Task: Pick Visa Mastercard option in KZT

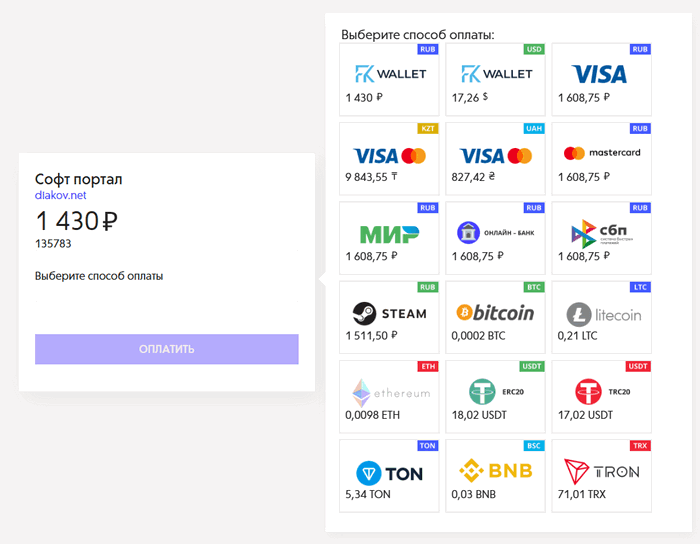Action: [389, 159]
